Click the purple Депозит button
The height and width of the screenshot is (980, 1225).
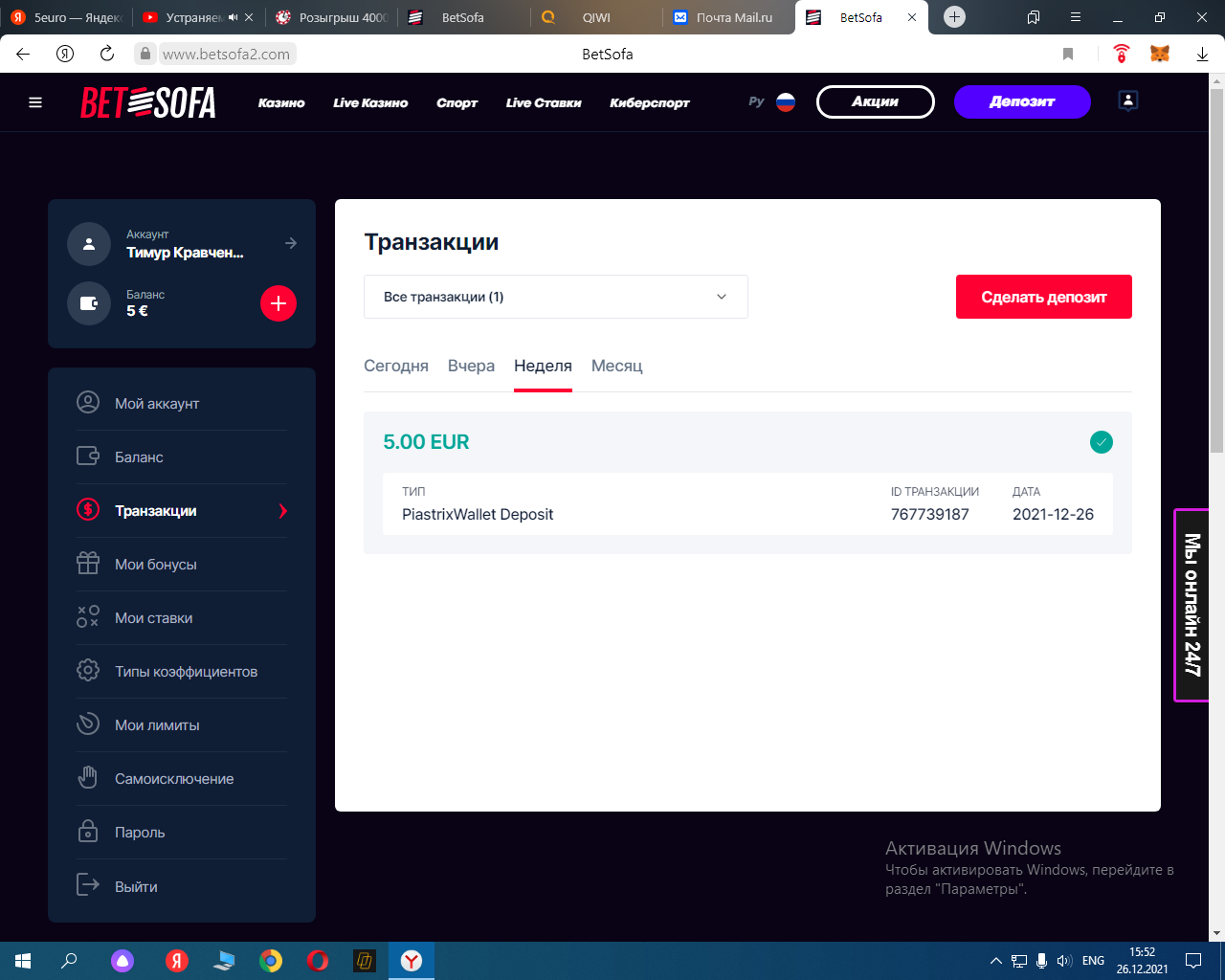1022,101
